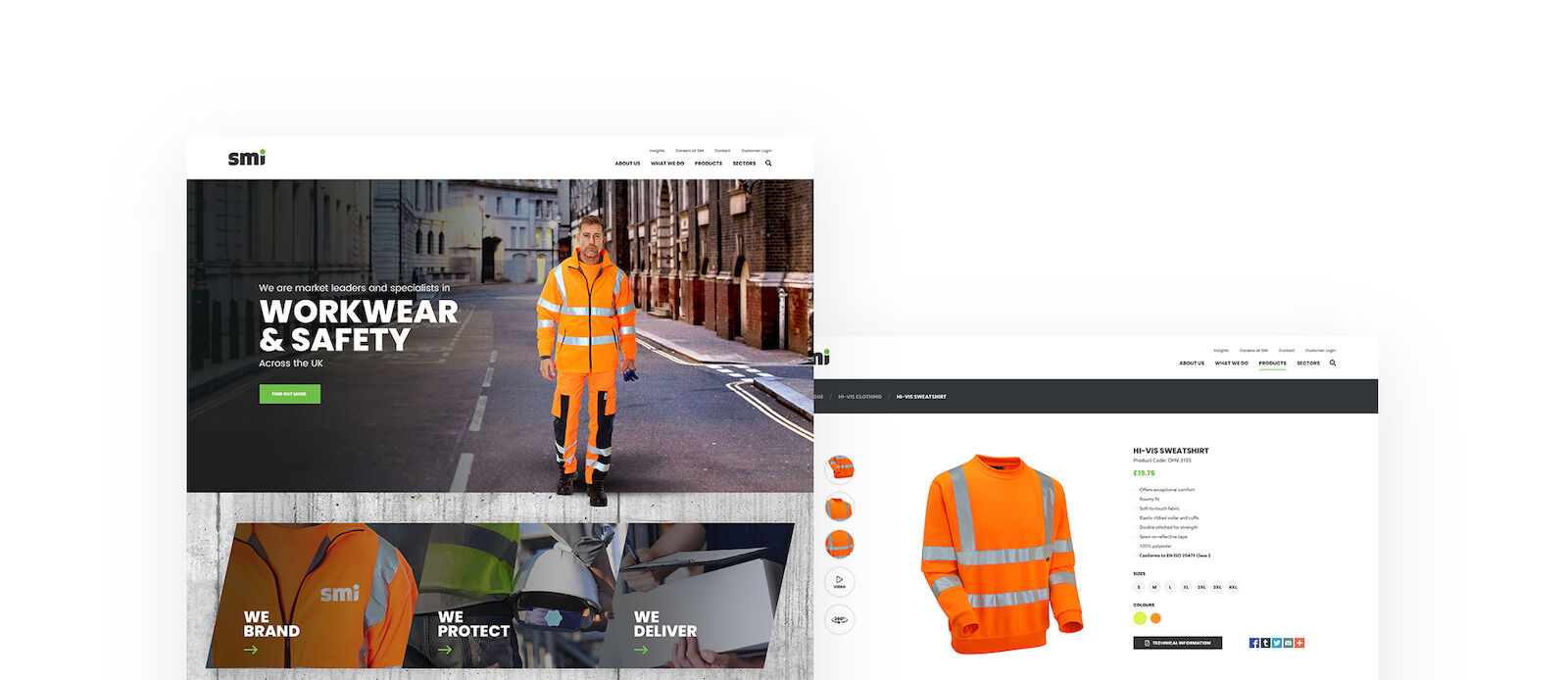The height and width of the screenshot is (680, 1568).
Task: Share the sweatshirt on Facebook
Action: click(1254, 643)
